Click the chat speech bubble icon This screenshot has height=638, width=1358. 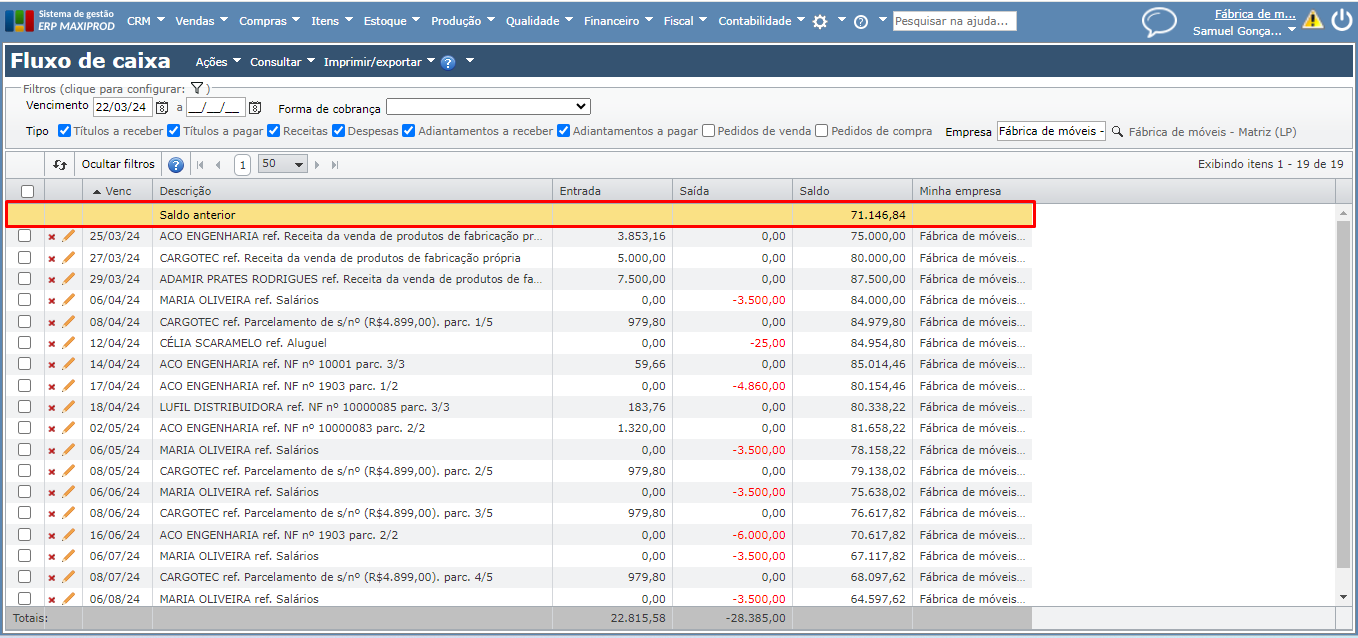click(1159, 22)
